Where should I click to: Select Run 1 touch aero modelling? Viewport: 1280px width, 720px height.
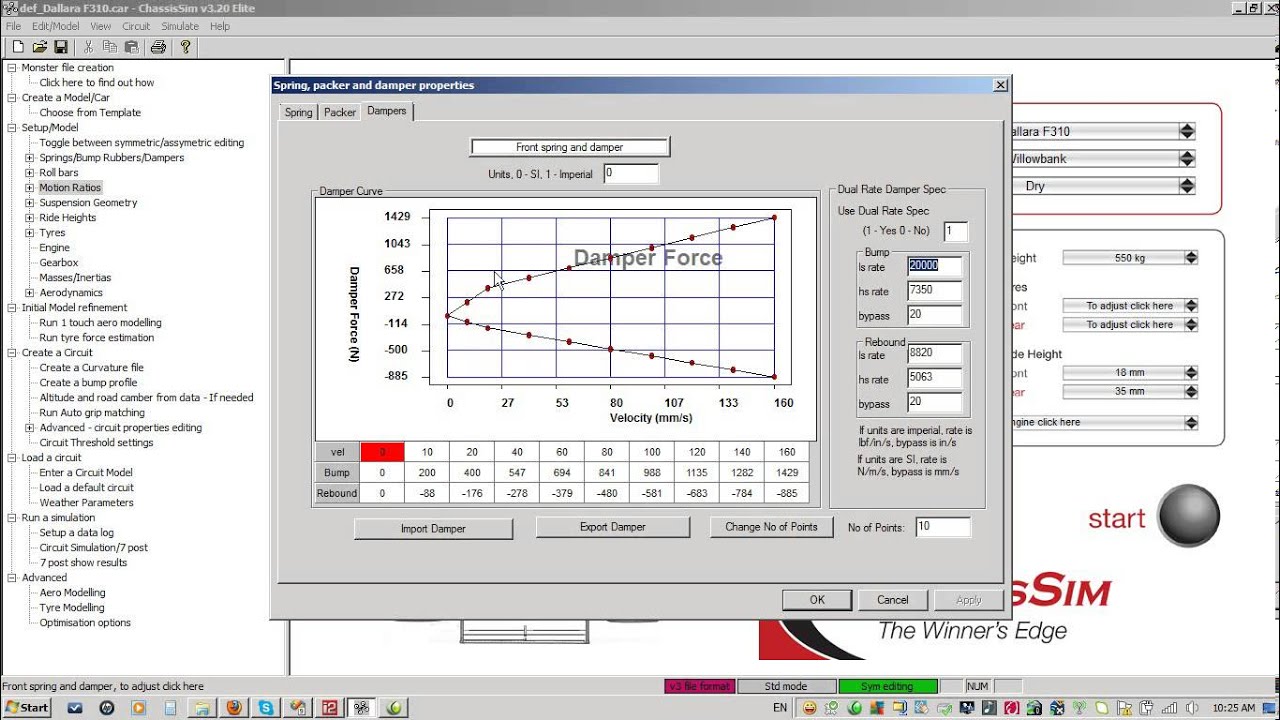pos(100,323)
